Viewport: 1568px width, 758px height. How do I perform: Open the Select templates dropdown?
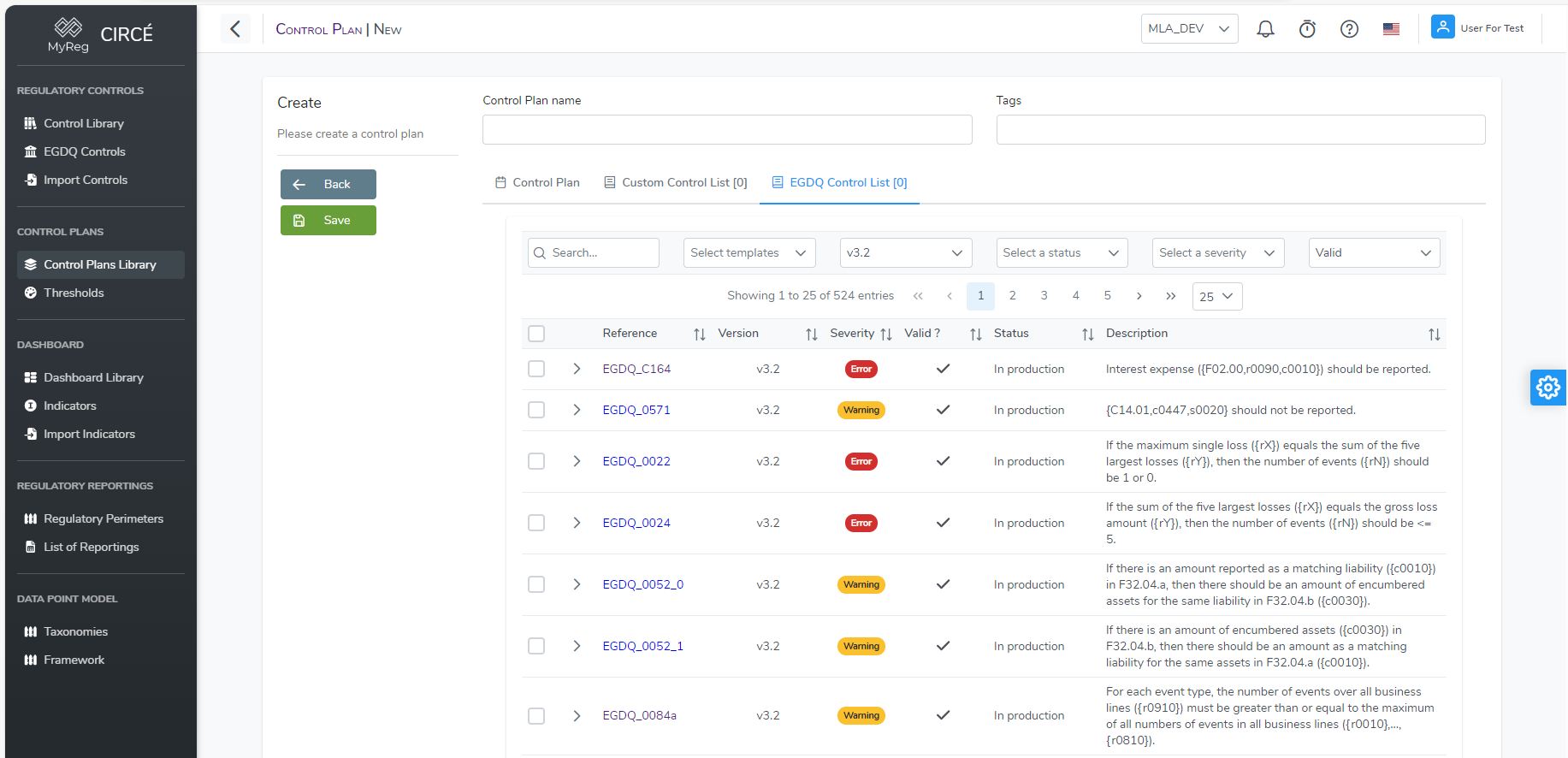pos(748,253)
